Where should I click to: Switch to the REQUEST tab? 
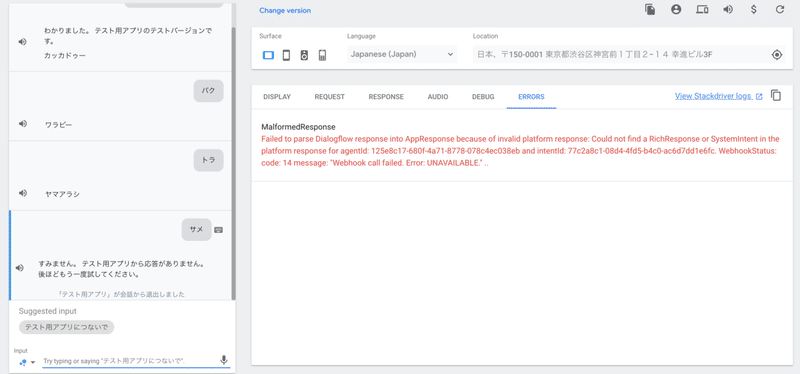point(330,96)
